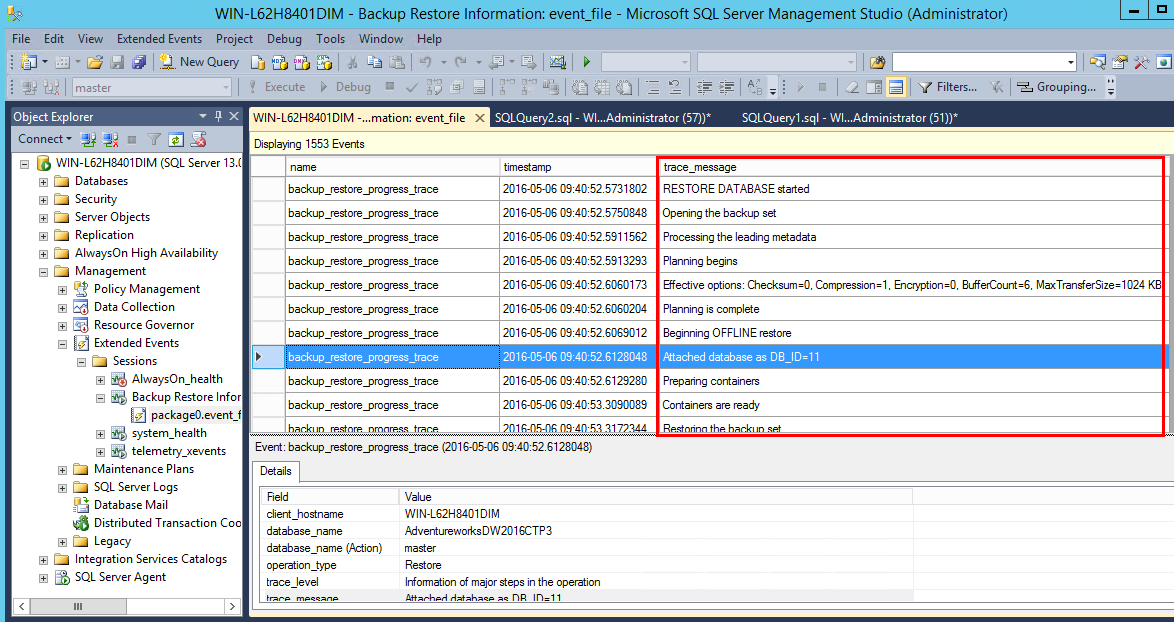Open the master database dropdown
The height and width of the screenshot is (622, 1174).
pyautogui.click(x=226, y=88)
